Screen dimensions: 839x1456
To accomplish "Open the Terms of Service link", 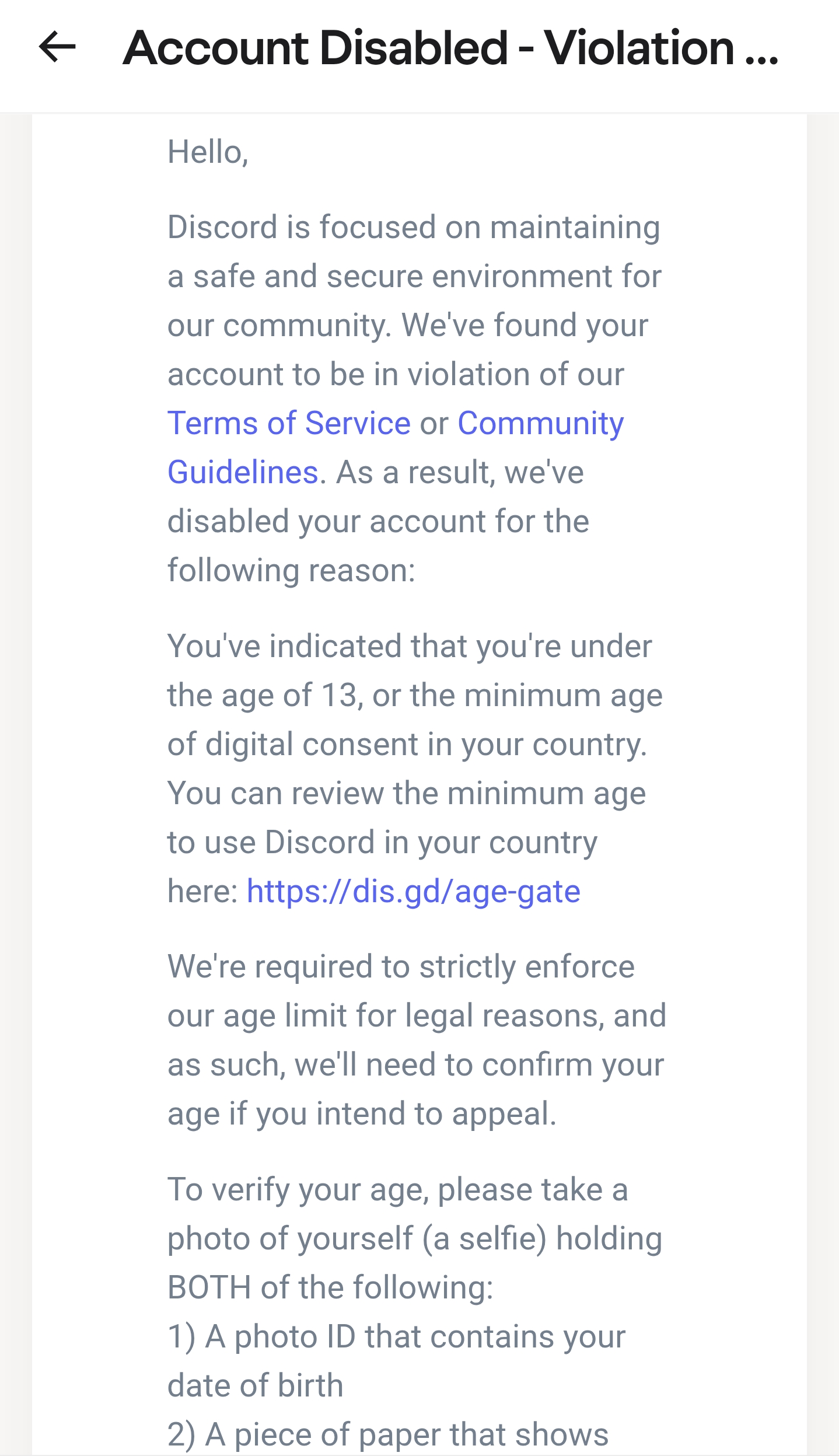I will point(289,423).
